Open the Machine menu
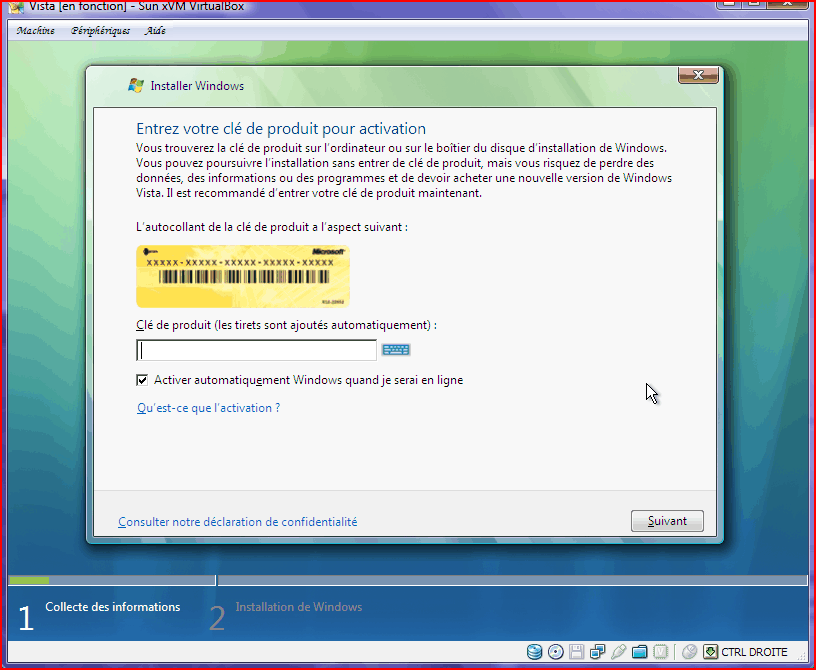This screenshot has width=816, height=670. click(x=35, y=31)
